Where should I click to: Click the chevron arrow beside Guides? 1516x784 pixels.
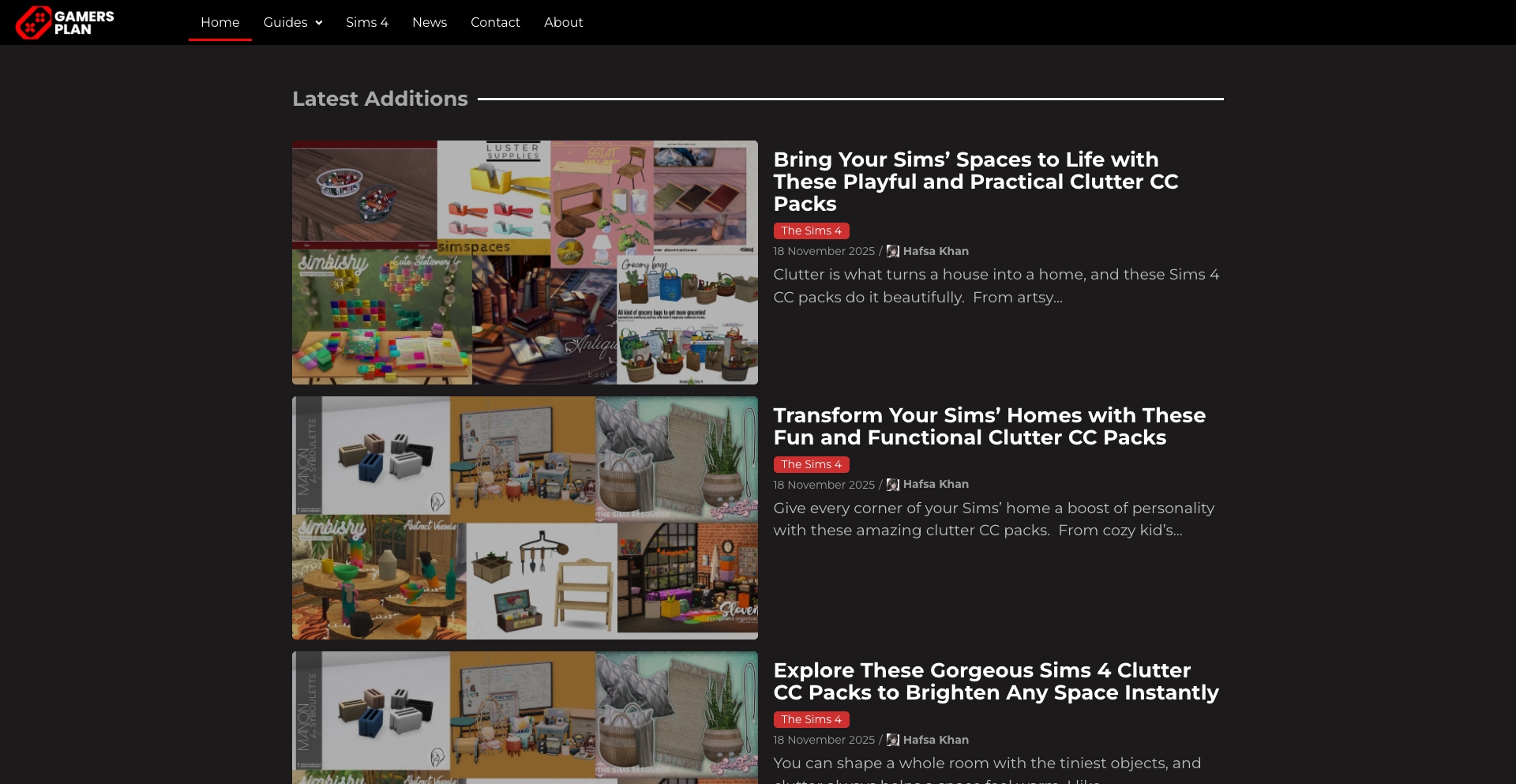pos(318,23)
